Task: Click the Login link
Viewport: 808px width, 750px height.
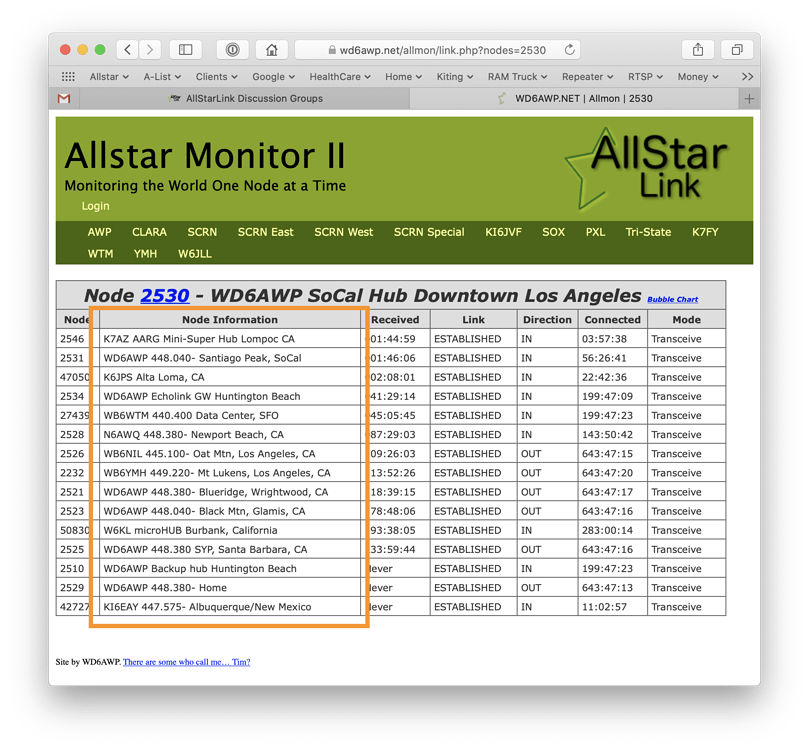Action: point(95,205)
